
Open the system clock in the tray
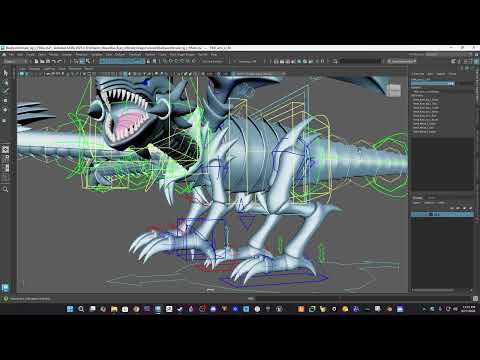point(468,309)
